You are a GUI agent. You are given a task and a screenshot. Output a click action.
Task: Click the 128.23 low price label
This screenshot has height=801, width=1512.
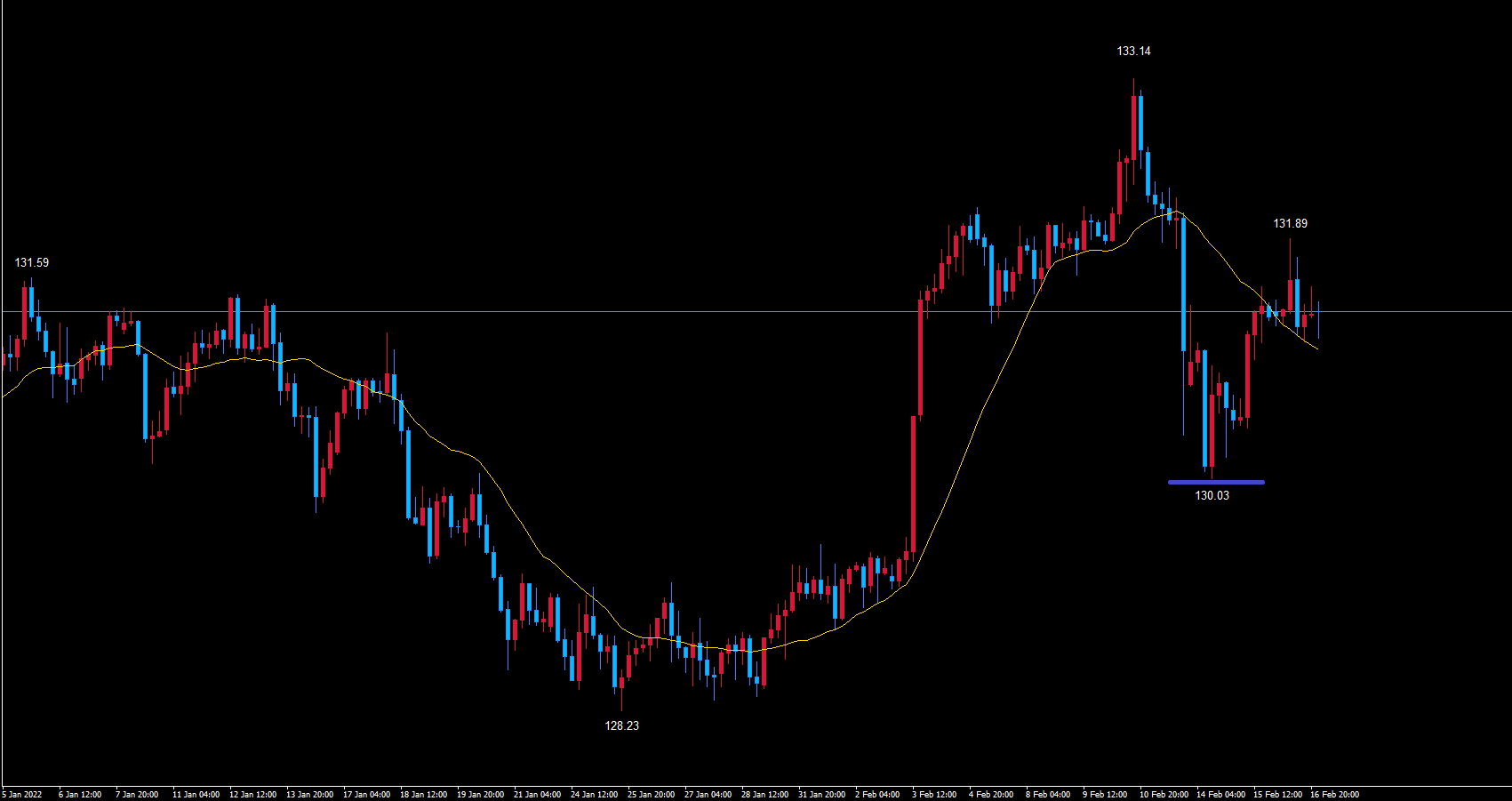coord(621,725)
